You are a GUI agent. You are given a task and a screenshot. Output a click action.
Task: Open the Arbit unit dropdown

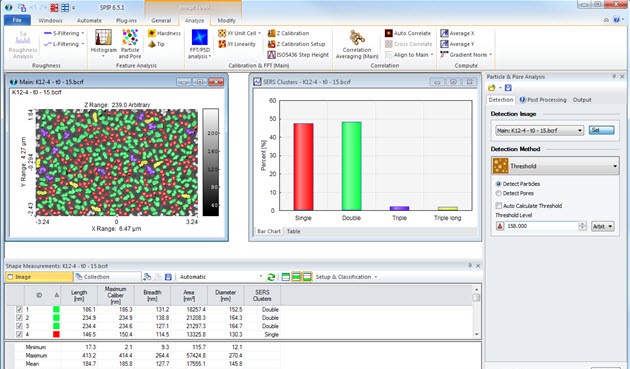click(603, 226)
